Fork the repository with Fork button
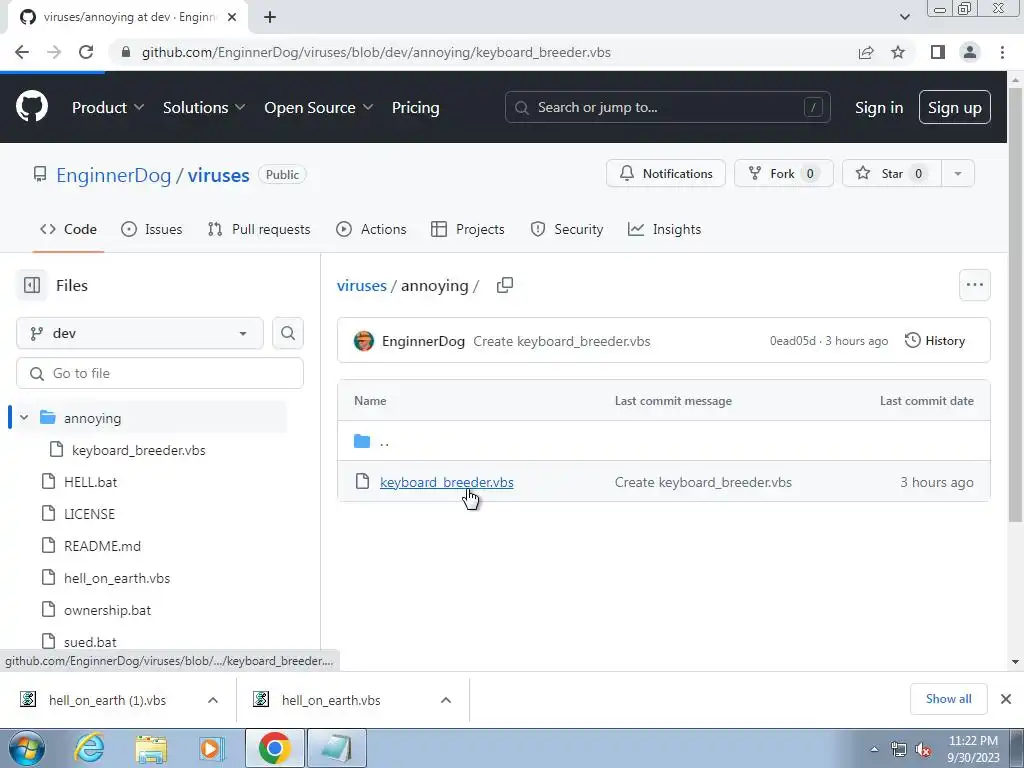The height and width of the screenshot is (768, 1024). (784, 174)
